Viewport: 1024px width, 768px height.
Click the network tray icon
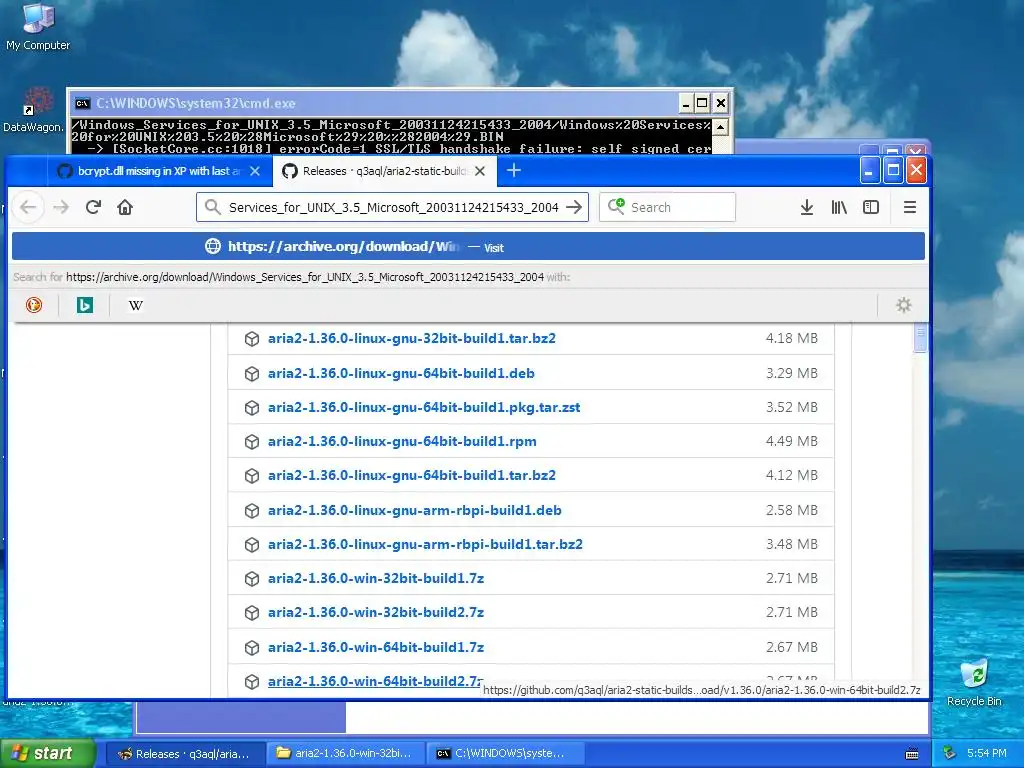tap(950, 754)
